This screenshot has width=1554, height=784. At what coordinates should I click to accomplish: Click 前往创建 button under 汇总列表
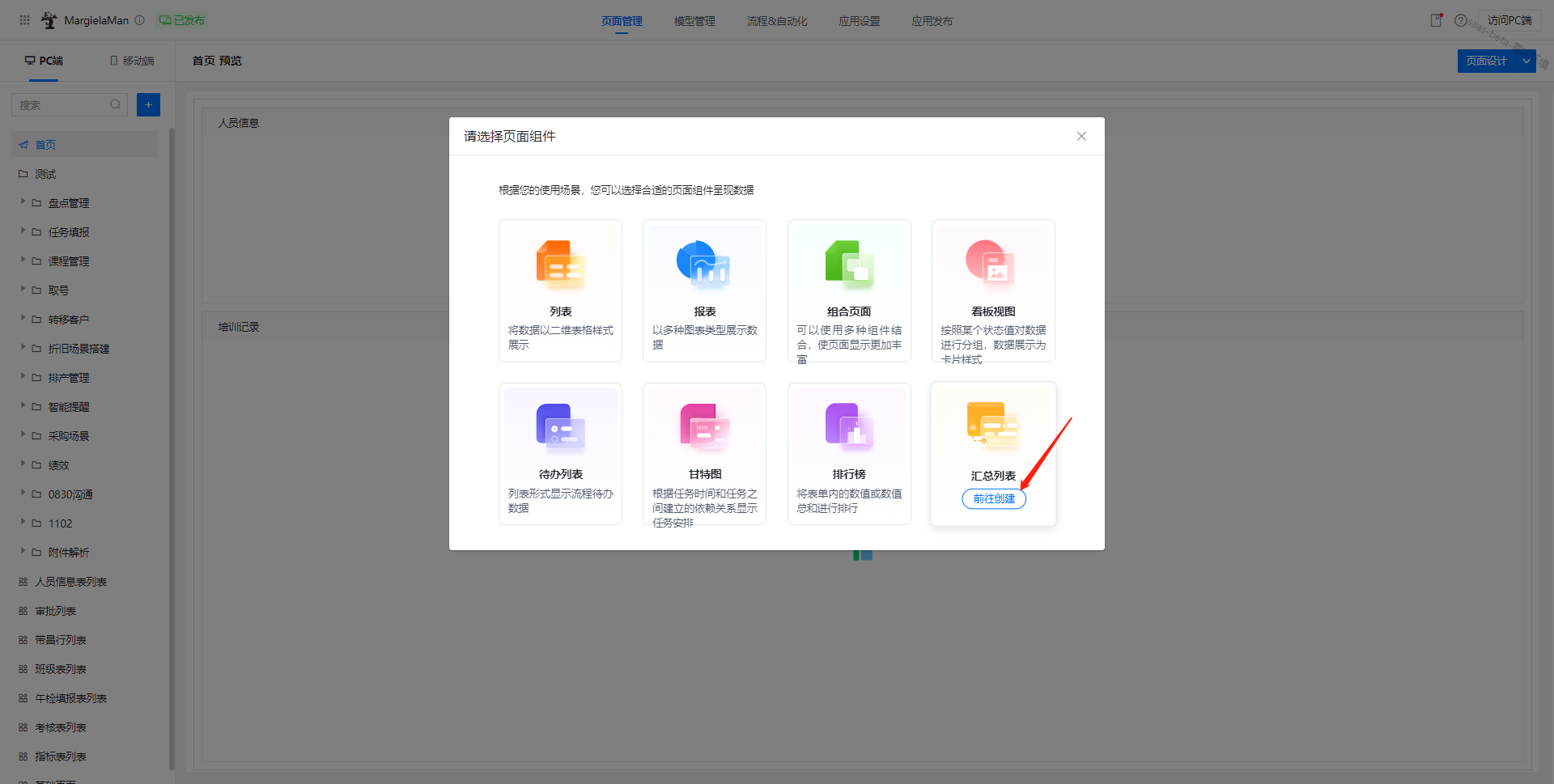(994, 499)
